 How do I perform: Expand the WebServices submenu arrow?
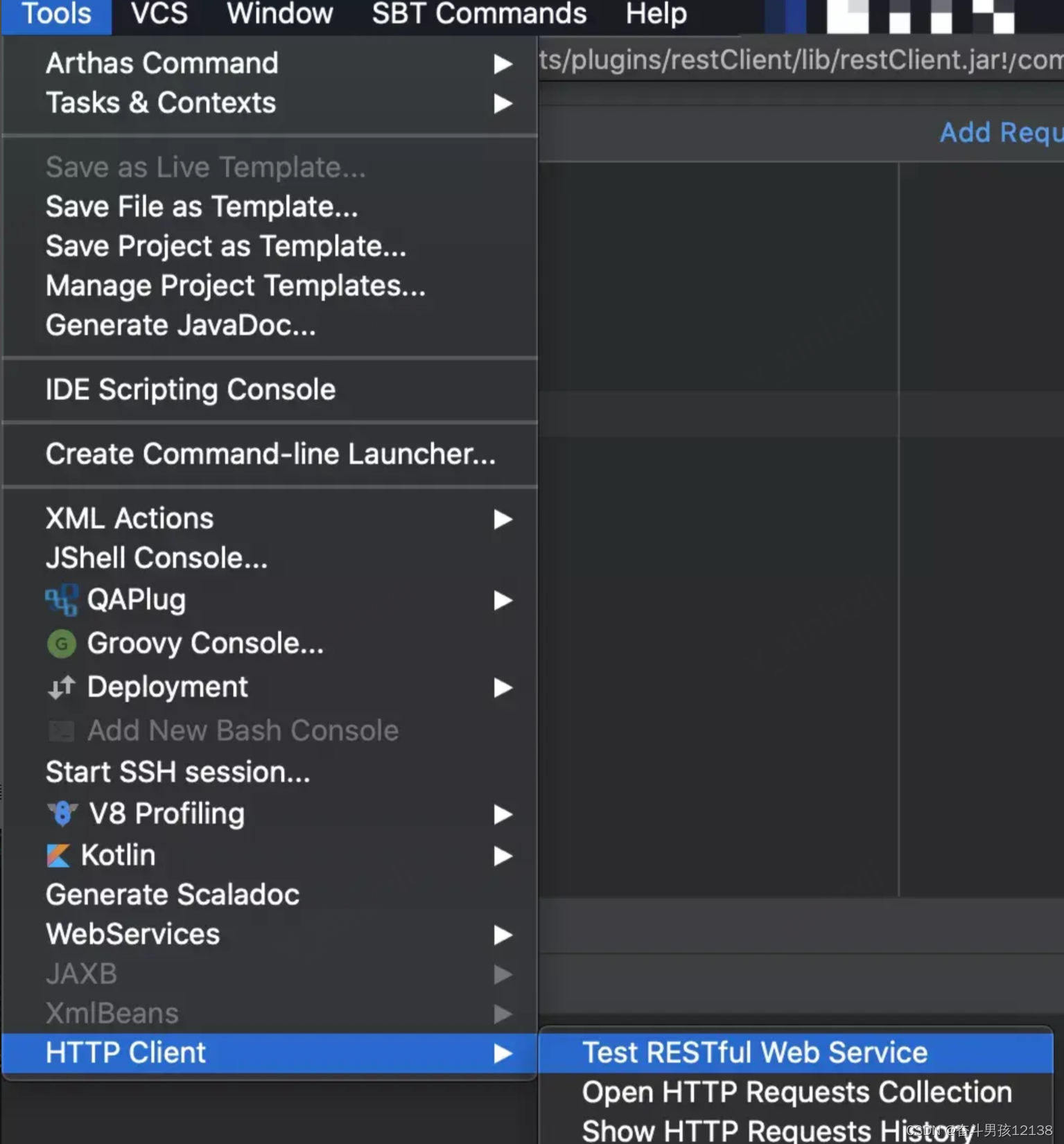pos(503,935)
